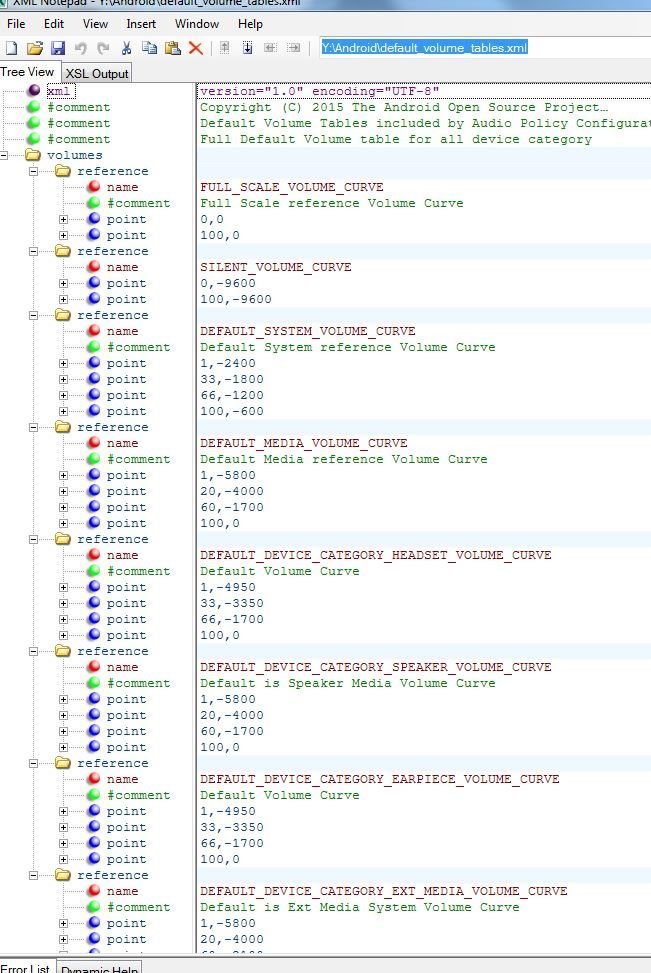Collapse reference node holding DEFAULT_DEVICE_CATEGORY_EXT_MEDIA_VOLUME_CURVE

[34, 875]
